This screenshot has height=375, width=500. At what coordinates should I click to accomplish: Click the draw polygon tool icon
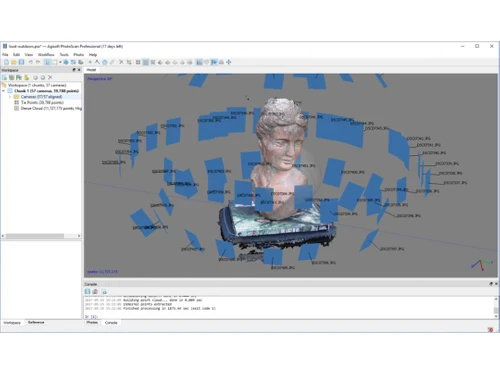click(105, 62)
